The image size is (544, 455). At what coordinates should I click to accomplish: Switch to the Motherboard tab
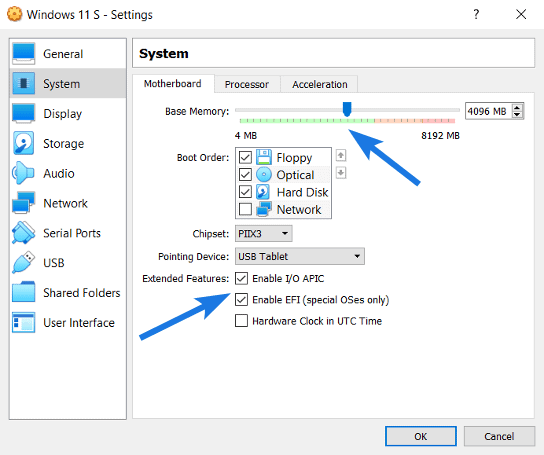172,84
